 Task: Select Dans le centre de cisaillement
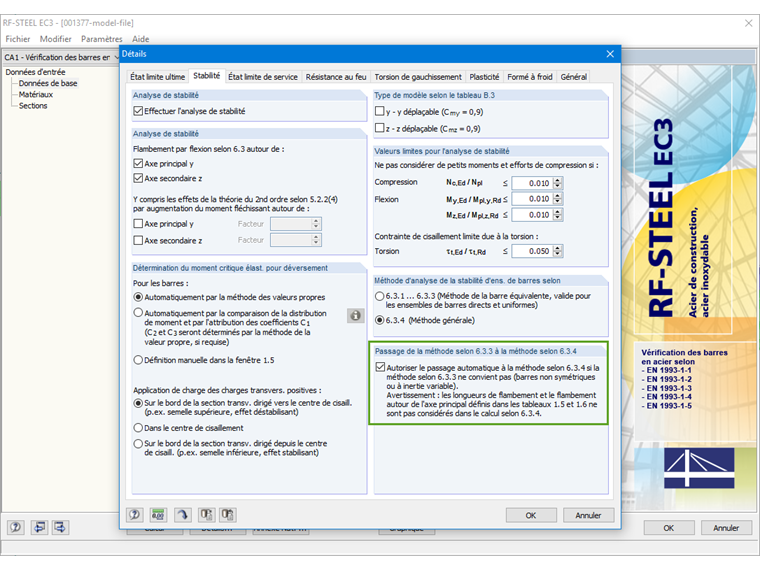click(x=138, y=428)
